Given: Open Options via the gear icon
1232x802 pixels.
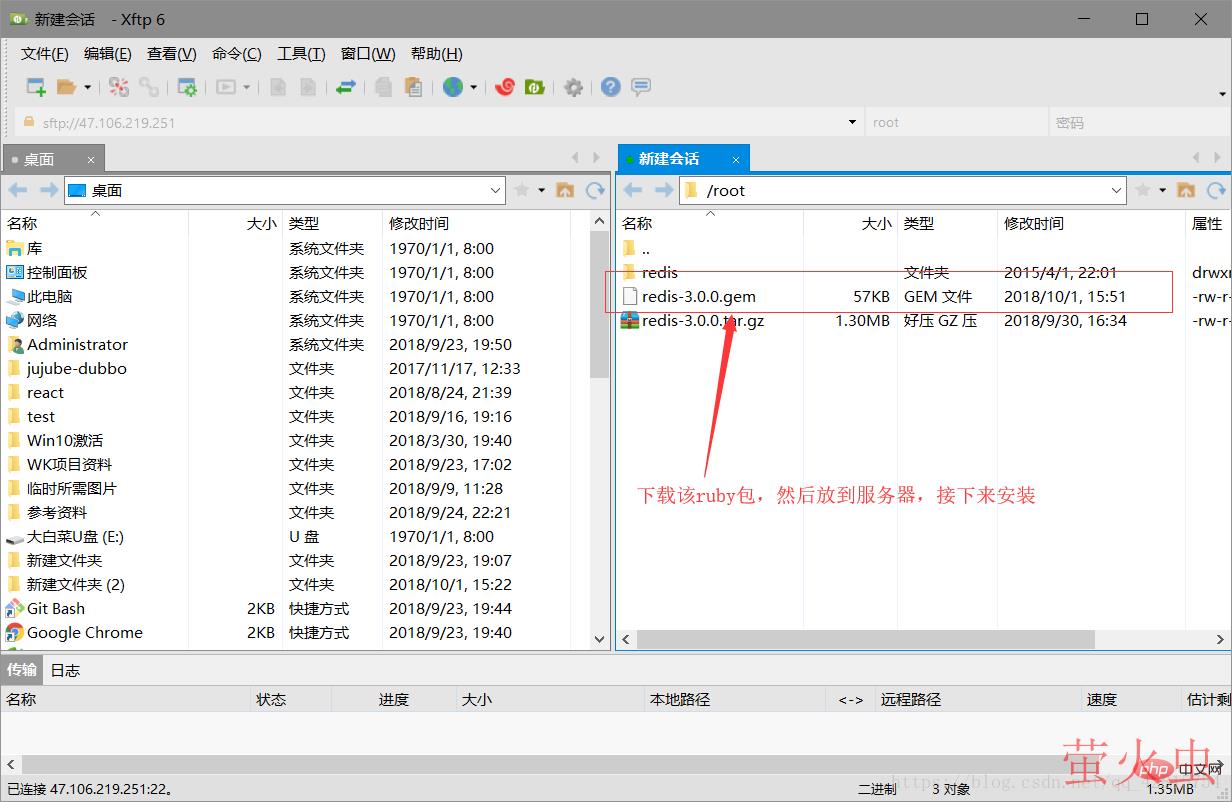Looking at the screenshot, I should click(573, 87).
